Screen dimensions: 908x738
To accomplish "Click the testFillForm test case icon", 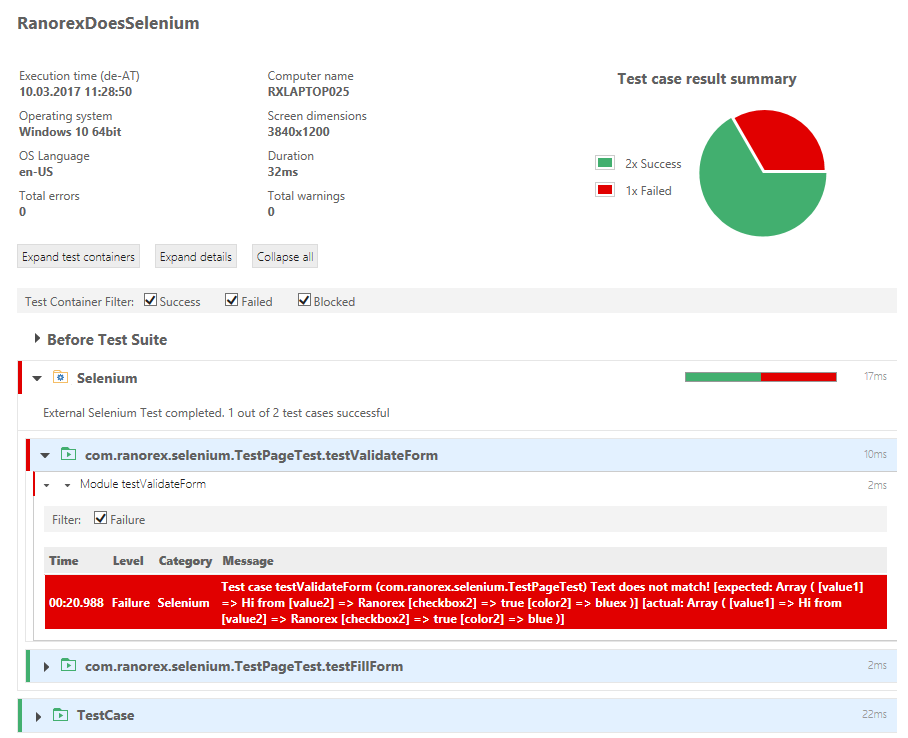I will [68, 665].
